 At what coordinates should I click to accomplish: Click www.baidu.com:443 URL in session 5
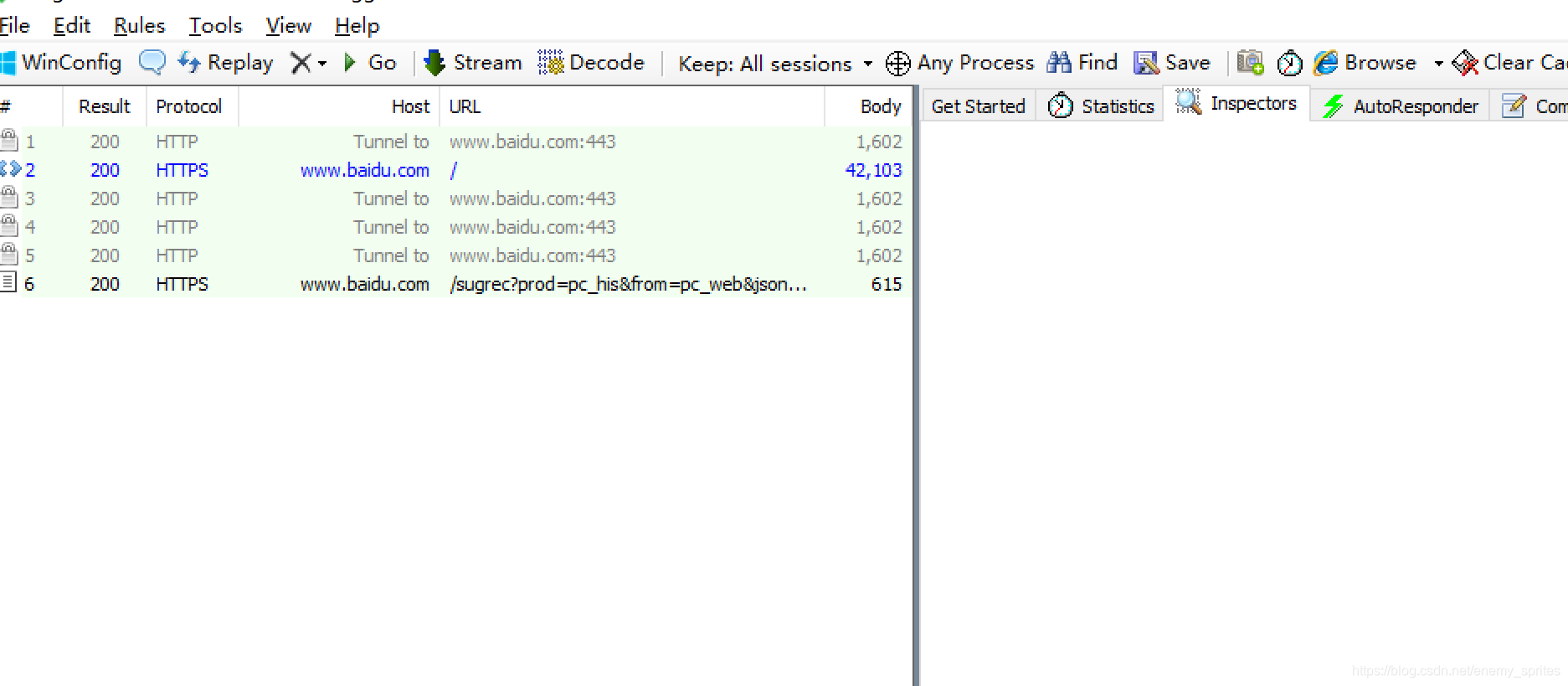tap(532, 255)
